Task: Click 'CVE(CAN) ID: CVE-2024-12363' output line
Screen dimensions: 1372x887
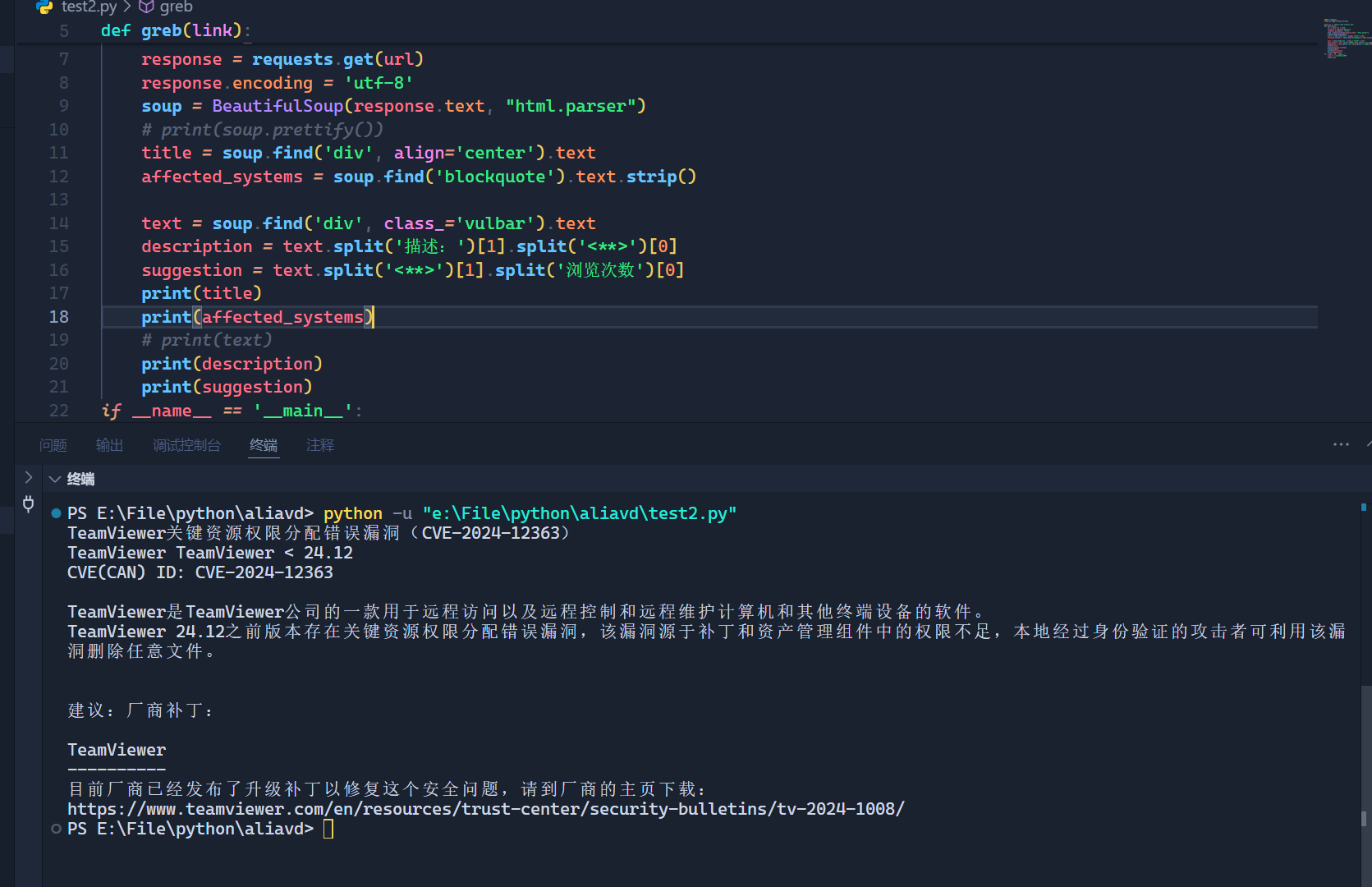Action: pyautogui.click(x=200, y=572)
